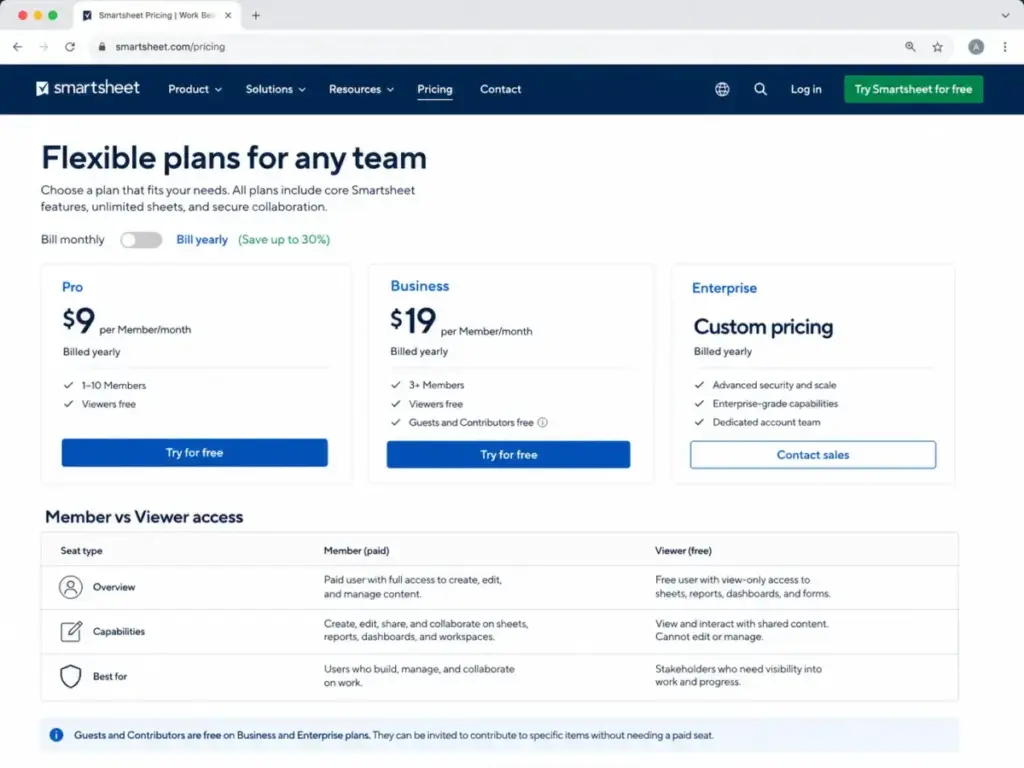Click Log in

(x=806, y=89)
